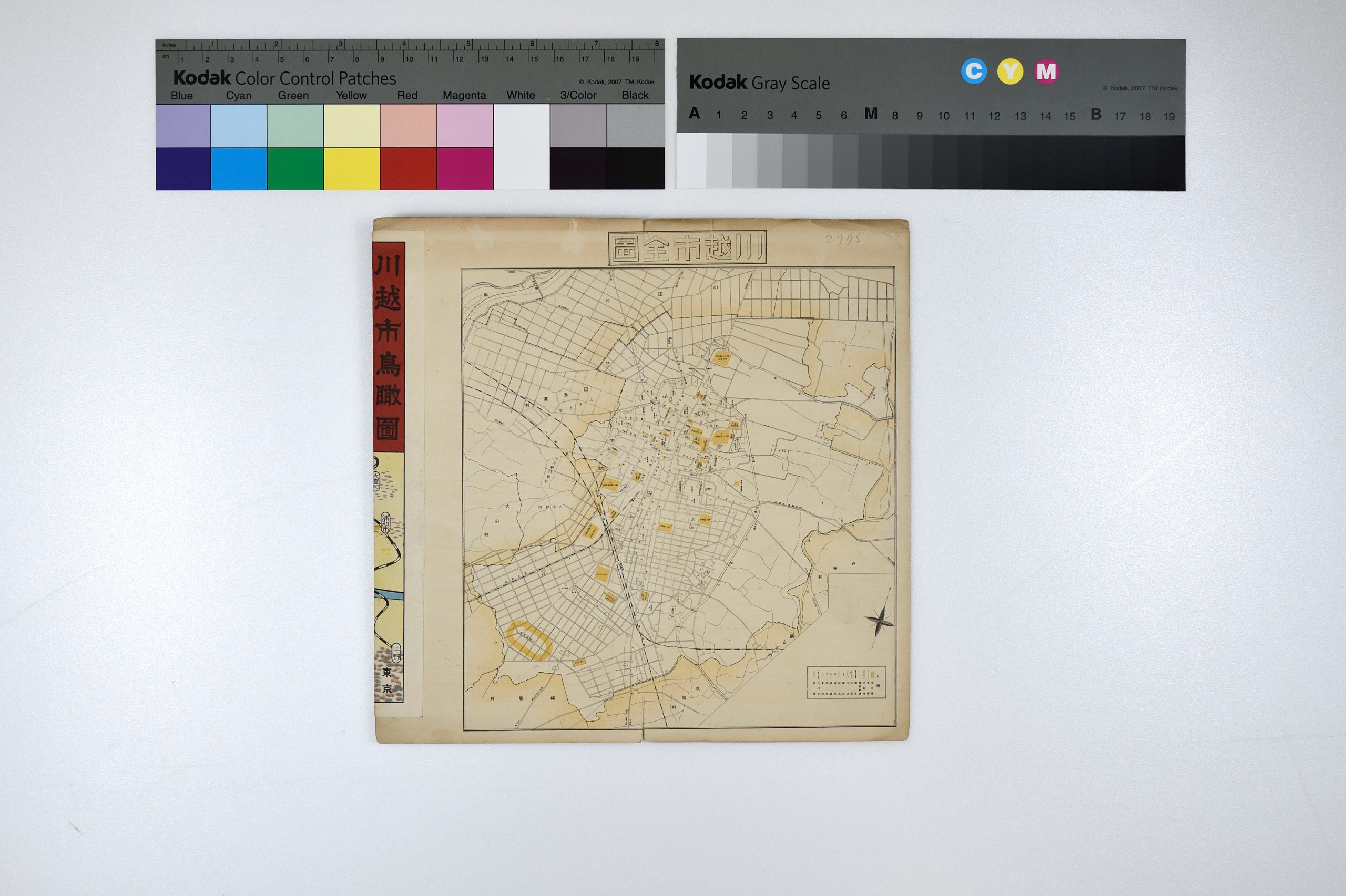Select the darkest gray-scale step under 19
Image resolution: width=1346 pixels, height=896 pixels.
1170,163
